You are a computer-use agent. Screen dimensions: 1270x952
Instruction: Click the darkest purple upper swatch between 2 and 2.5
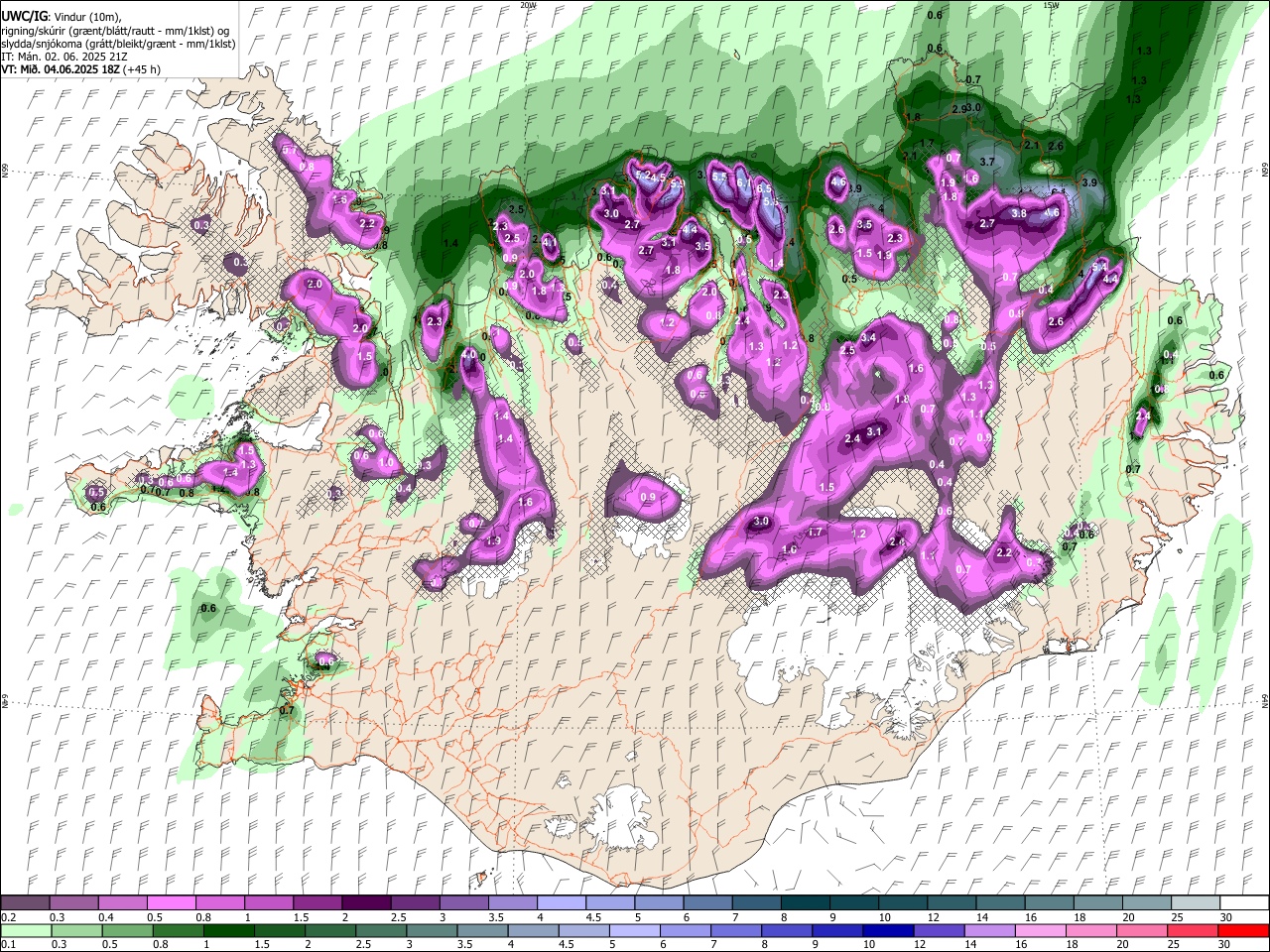click(366, 903)
